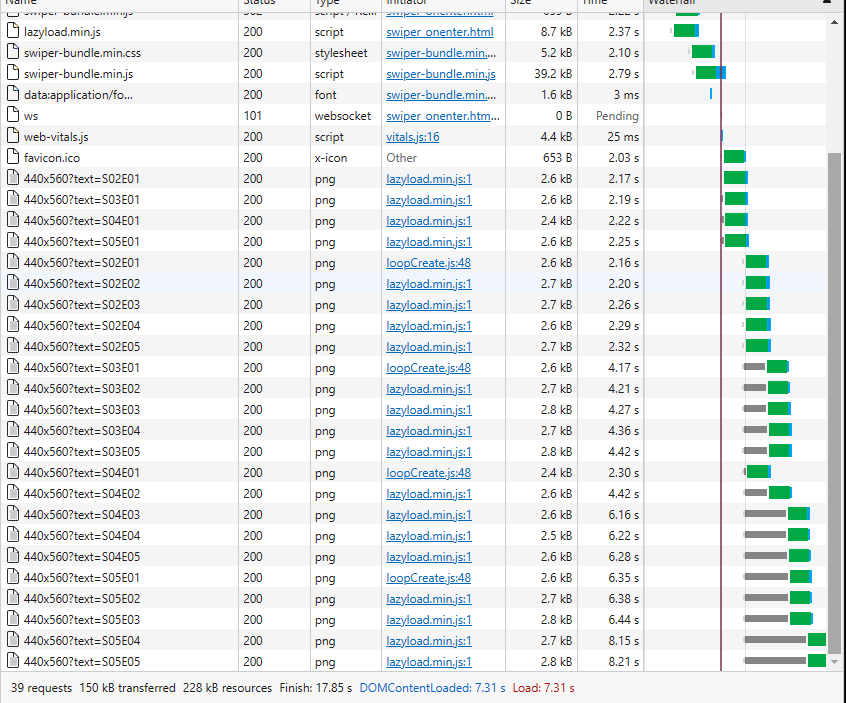Click the data:application font file icon
This screenshot has width=846, height=703.
13,94
